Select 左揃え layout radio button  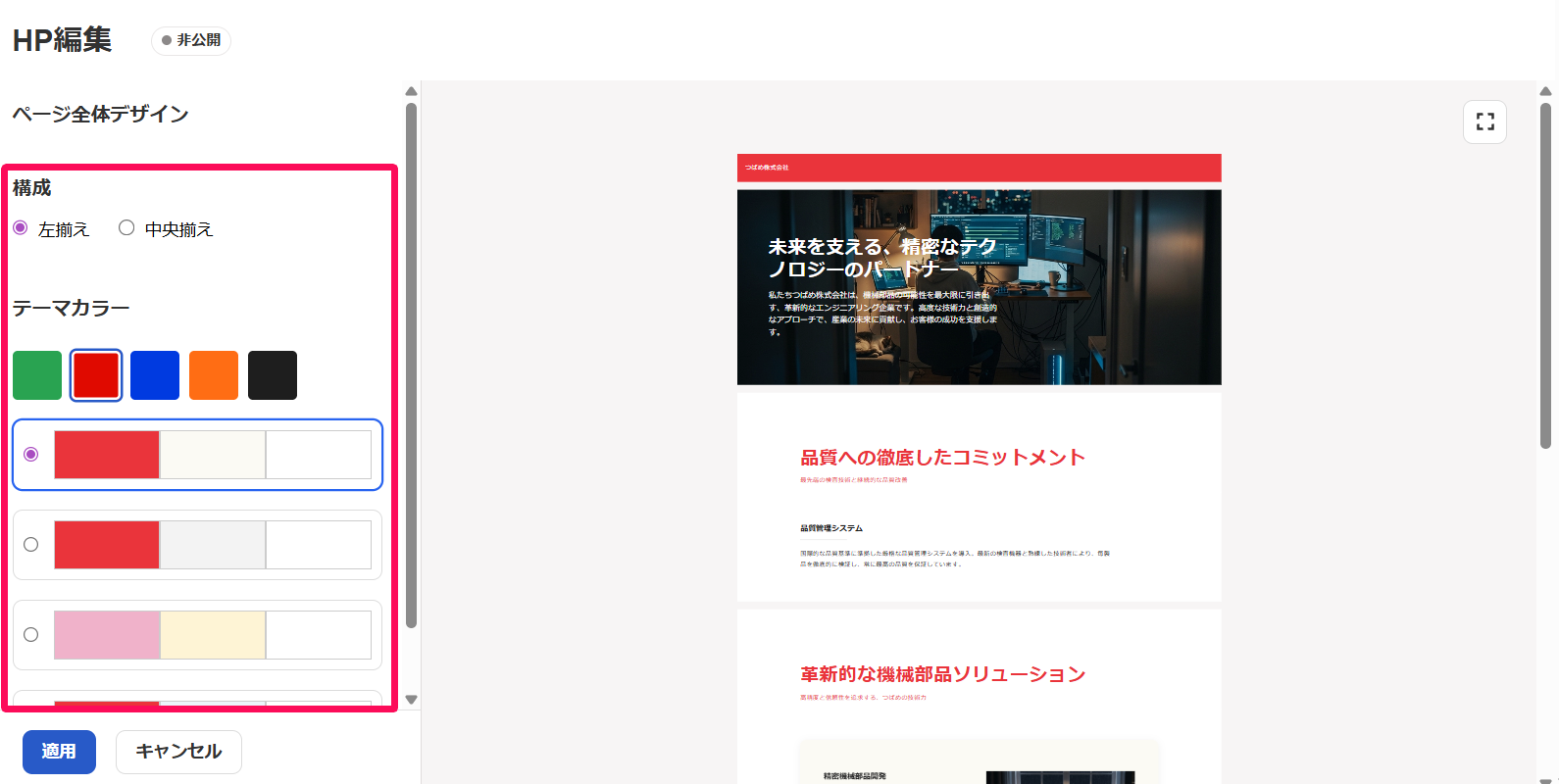tap(21, 228)
